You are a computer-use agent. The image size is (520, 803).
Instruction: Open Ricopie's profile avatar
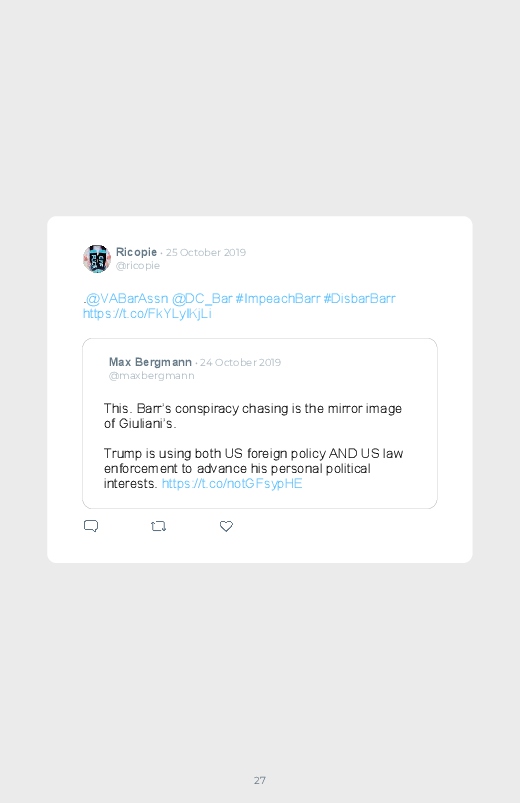click(x=97, y=259)
